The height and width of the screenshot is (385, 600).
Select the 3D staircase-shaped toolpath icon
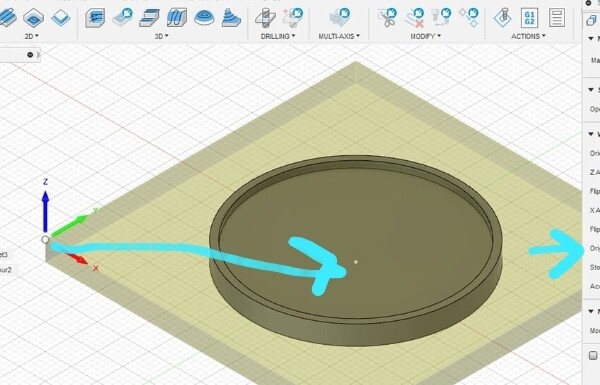(x=150, y=18)
